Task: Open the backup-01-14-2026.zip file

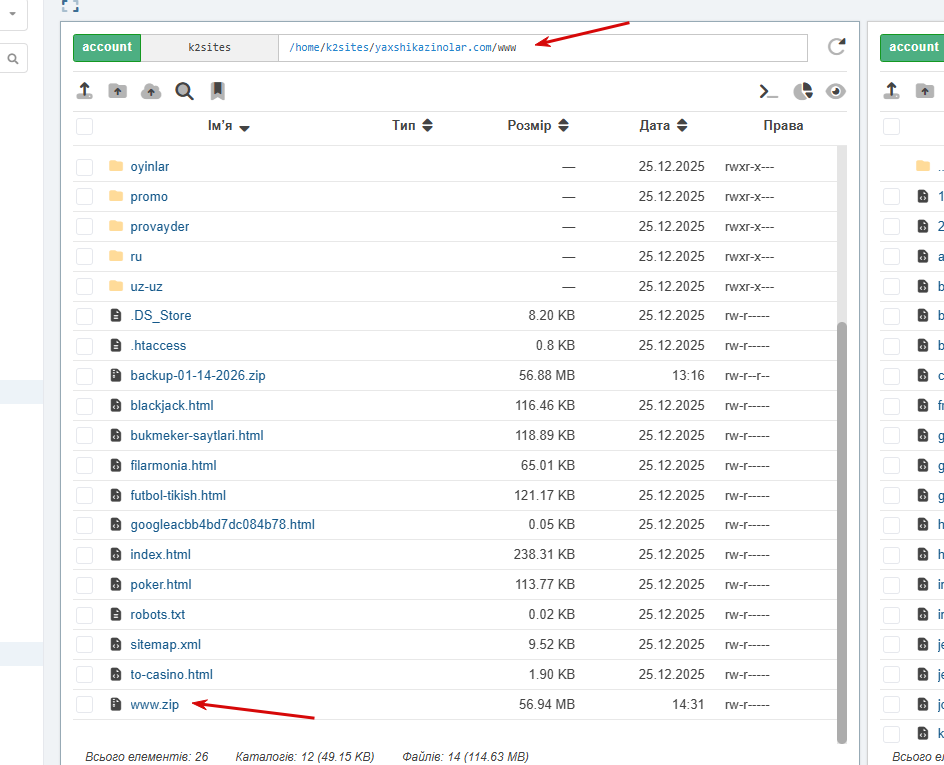Action: [197, 376]
